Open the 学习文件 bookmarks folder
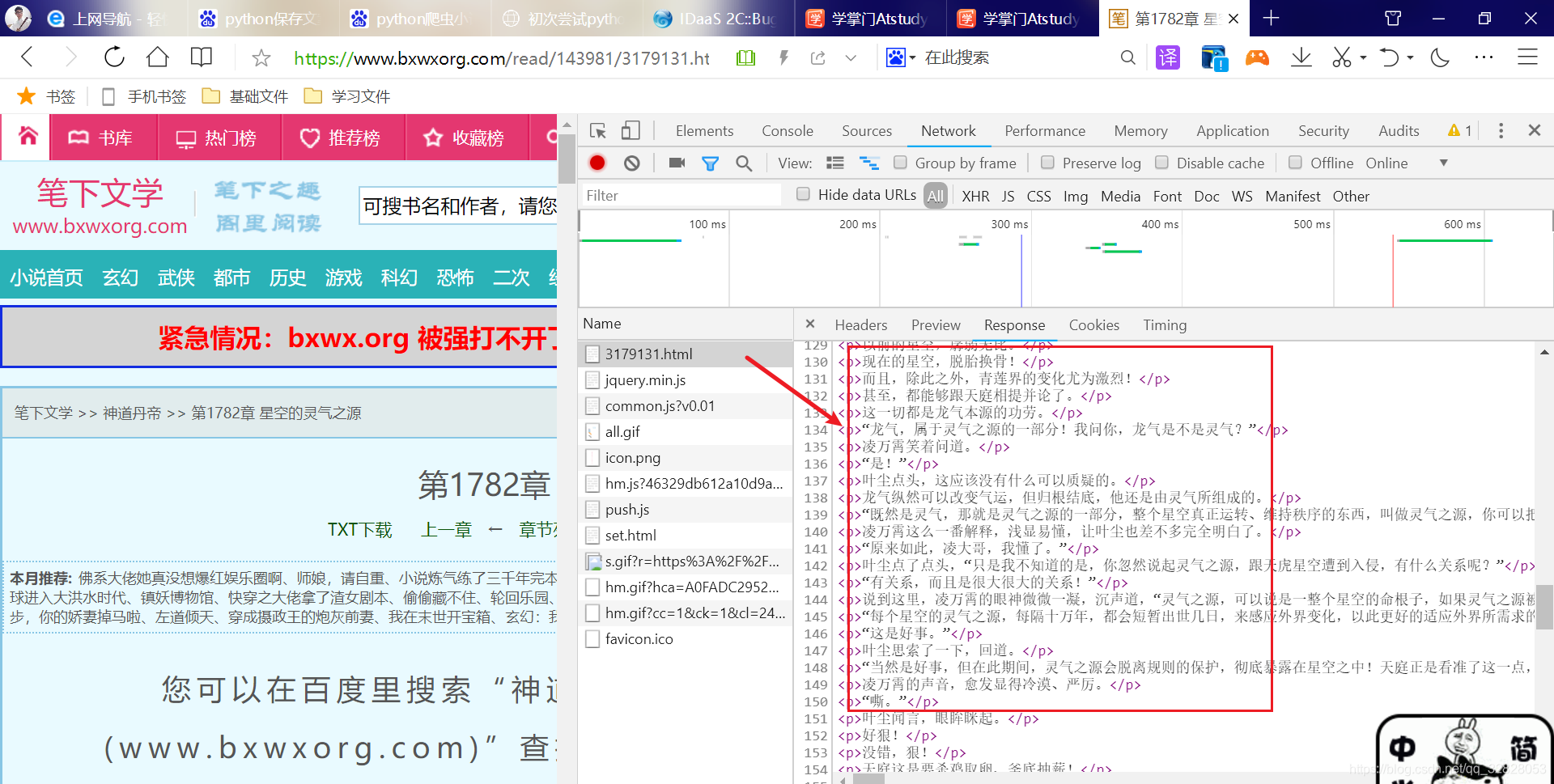This screenshot has width=1554, height=784. click(347, 97)
